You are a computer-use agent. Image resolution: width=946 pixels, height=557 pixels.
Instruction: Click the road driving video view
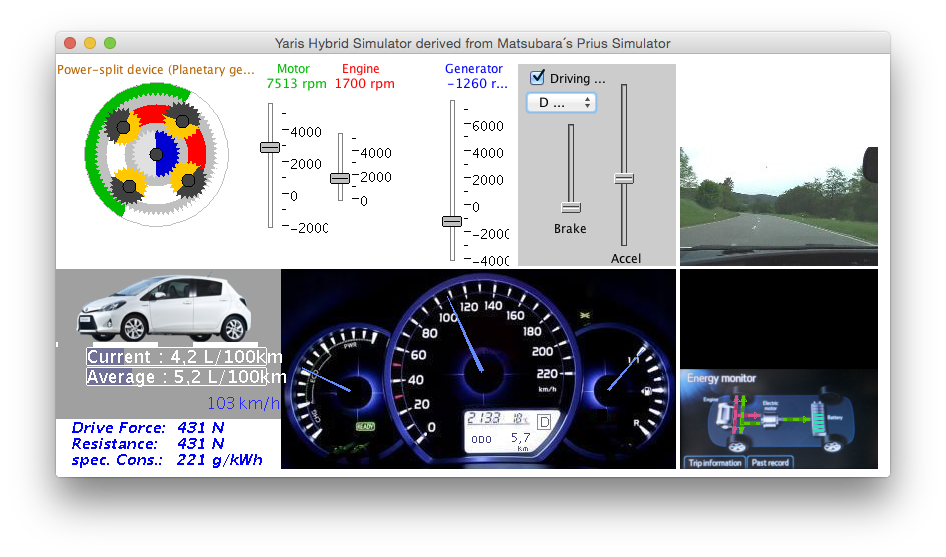pos(778,206)
